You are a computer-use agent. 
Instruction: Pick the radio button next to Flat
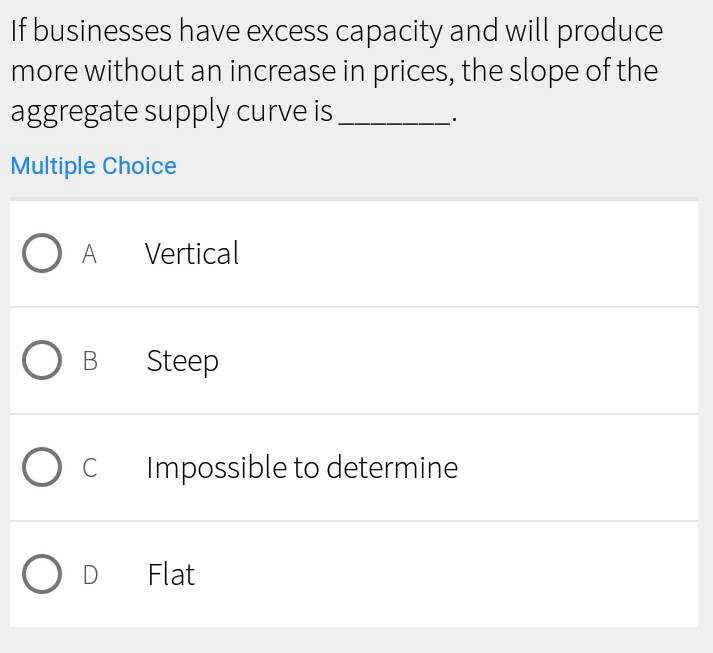click(x=42, y=574)
